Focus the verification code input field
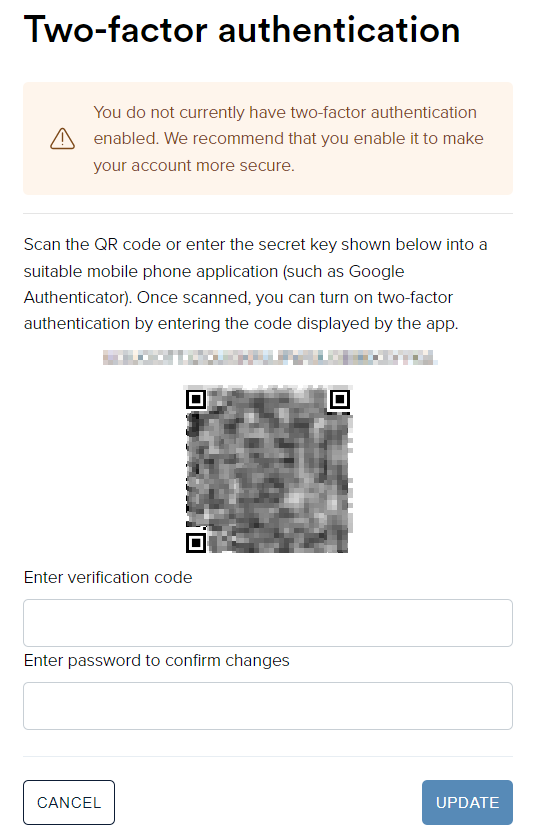This screenshot has width=540, height=834. pyautogui.click(x=268, y=623)
